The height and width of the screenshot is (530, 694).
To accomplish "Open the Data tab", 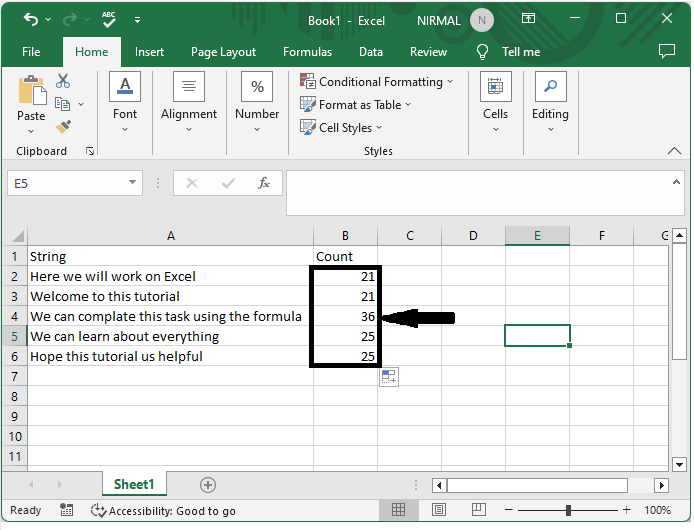I will pyautogui.click(x=370, y=52).
